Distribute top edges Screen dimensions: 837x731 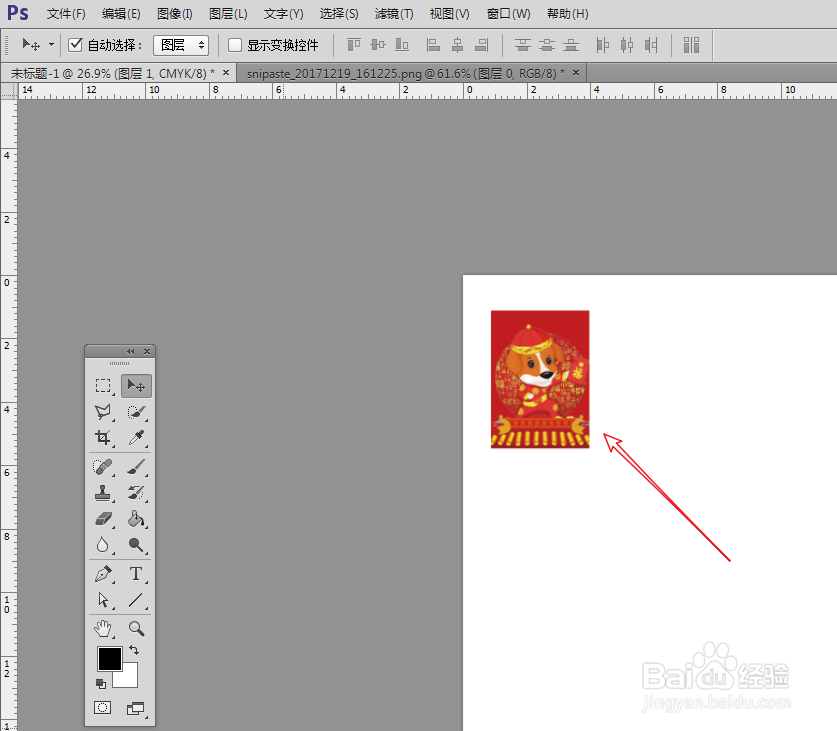tap(523, 45)
